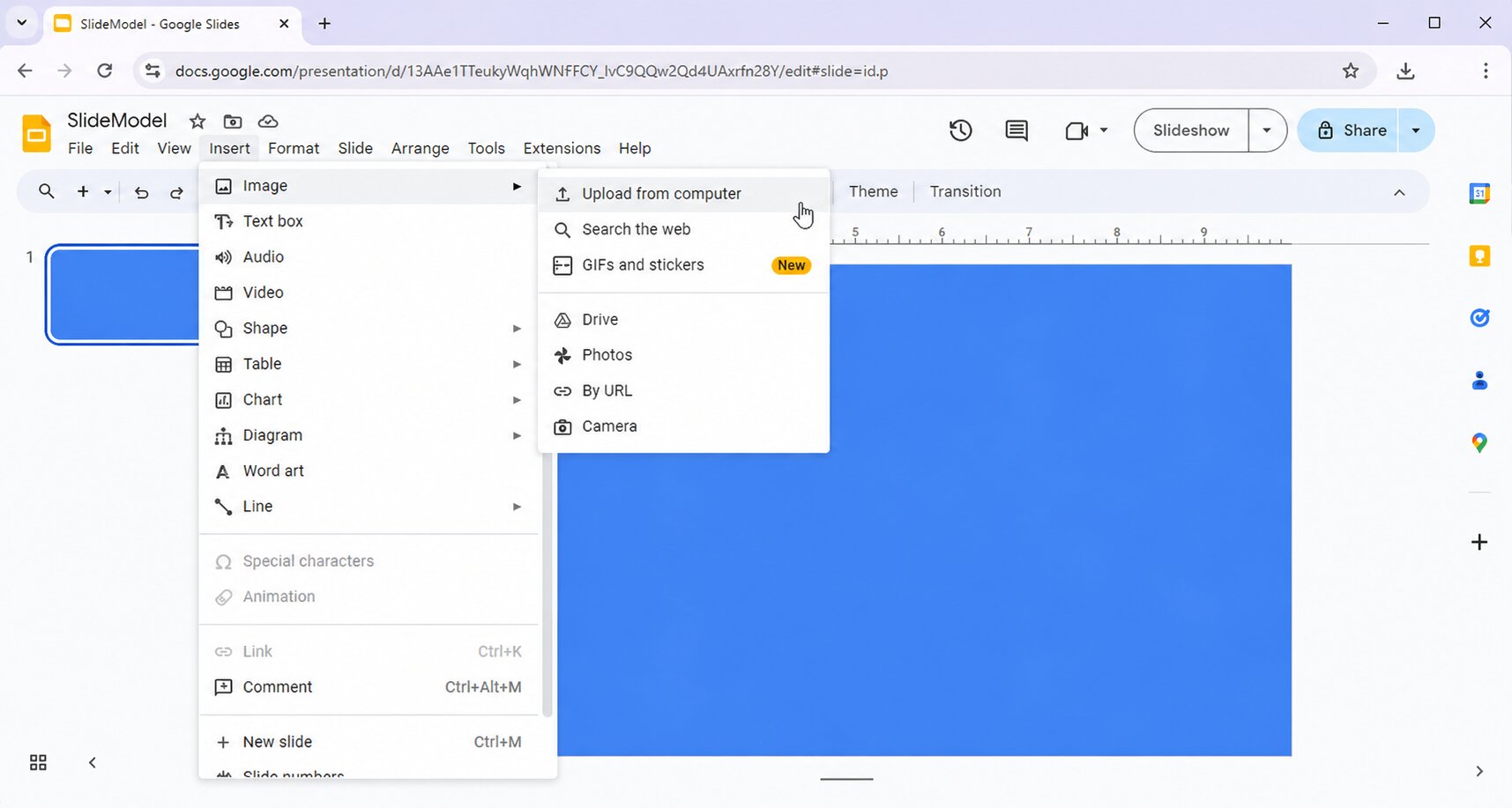This screenshot has height=808, width=1512.
Task: Click the browser address bar URL
Action: tap(531, 70)
